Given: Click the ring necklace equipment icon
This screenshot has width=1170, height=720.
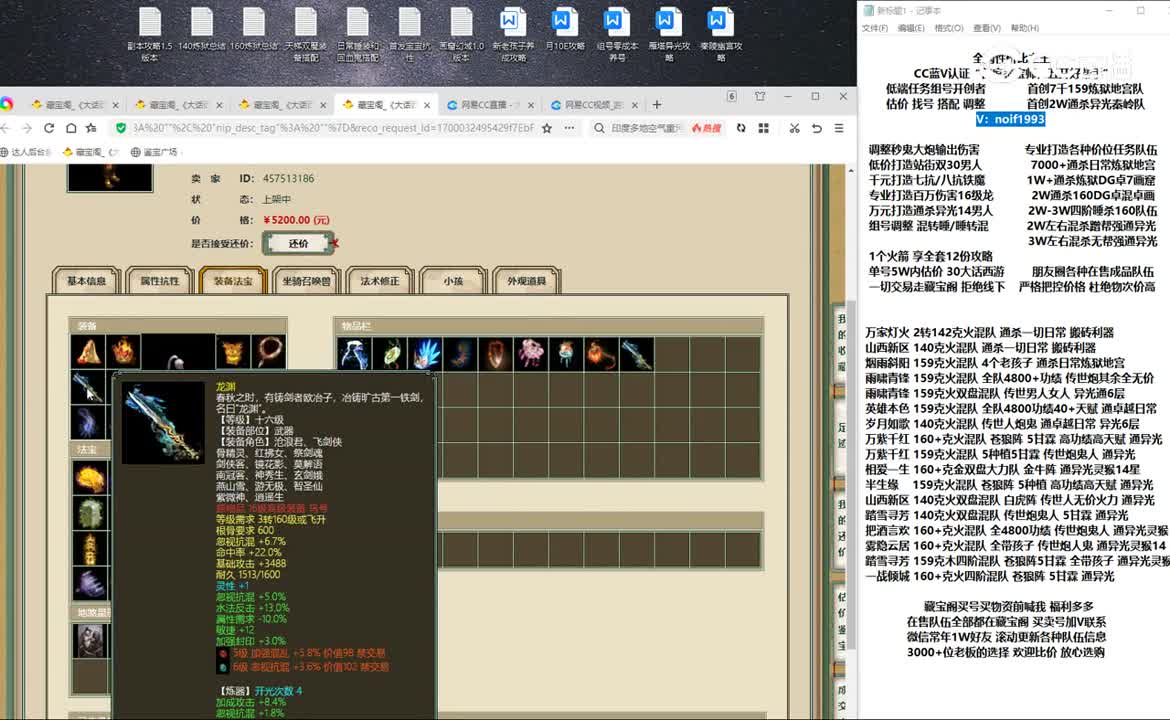Looking at the screenshot, I should pyautogui.click(x=269, y=351).
